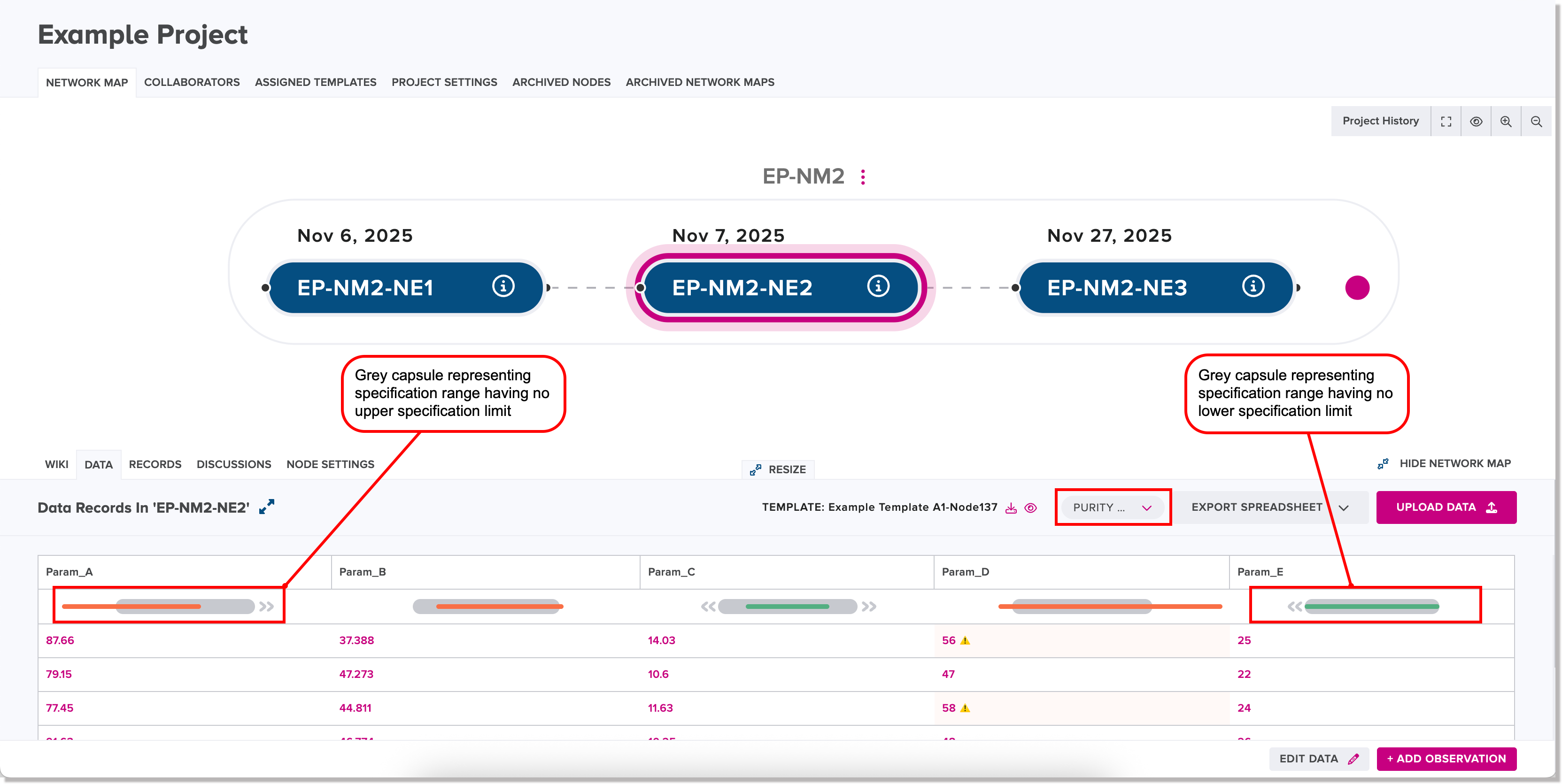This screenshot has height=784, width=1562.
Task: Open info icon on EP-NM2-NE1 node
Action: pos(503,286)
